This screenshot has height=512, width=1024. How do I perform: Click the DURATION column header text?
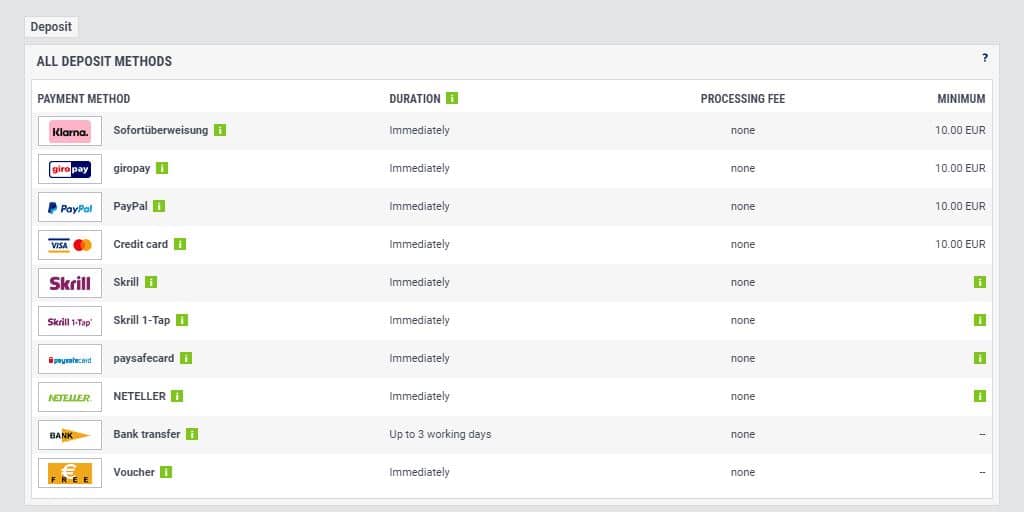[x=415, y=99]
